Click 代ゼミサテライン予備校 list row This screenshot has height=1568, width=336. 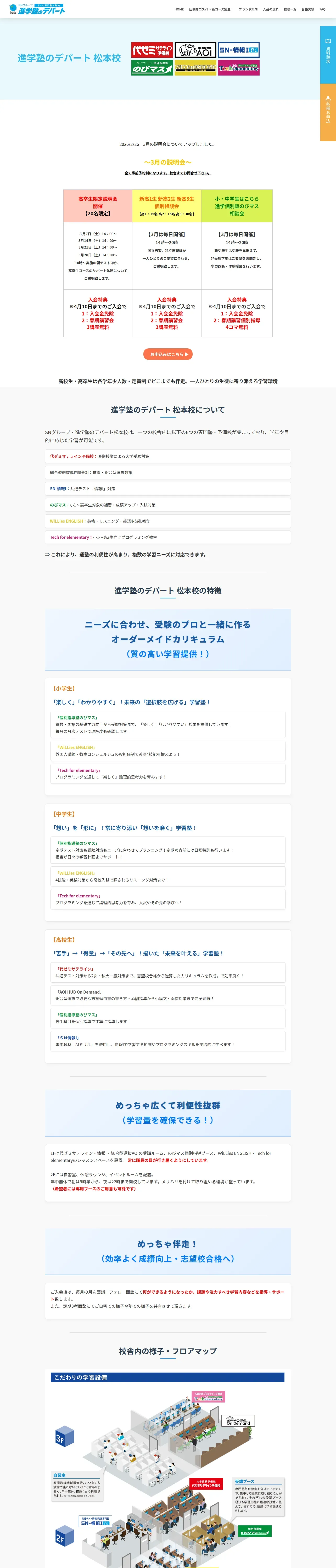pos(168,456)
